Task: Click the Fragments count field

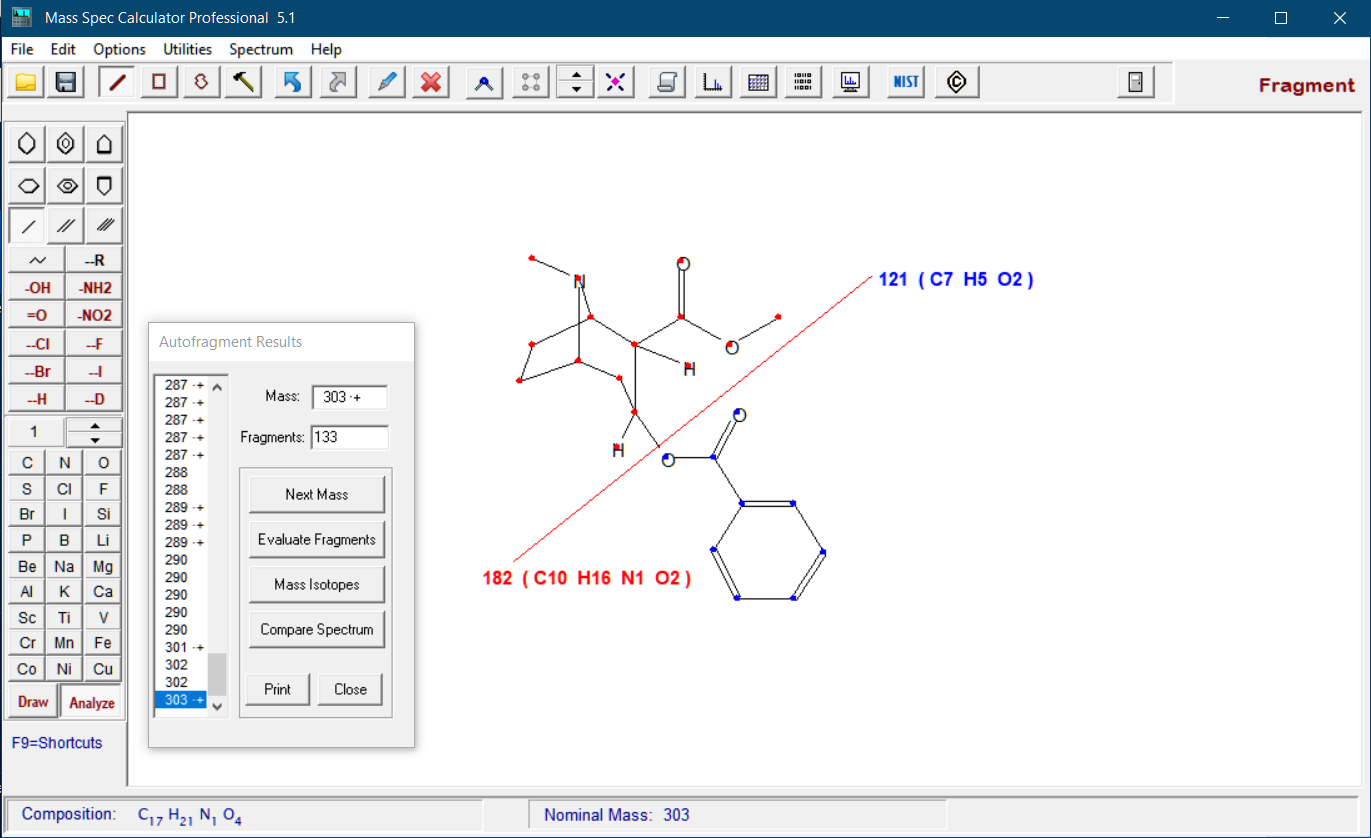Action: click(349, 437)
